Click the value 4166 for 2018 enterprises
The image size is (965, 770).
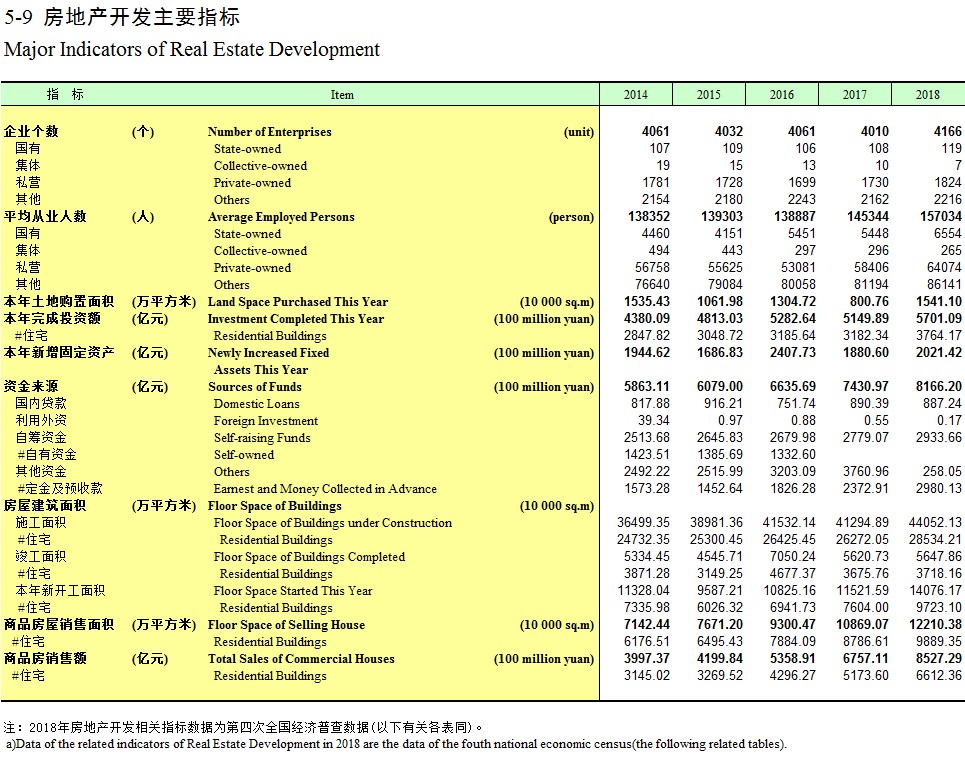(947, 131)
